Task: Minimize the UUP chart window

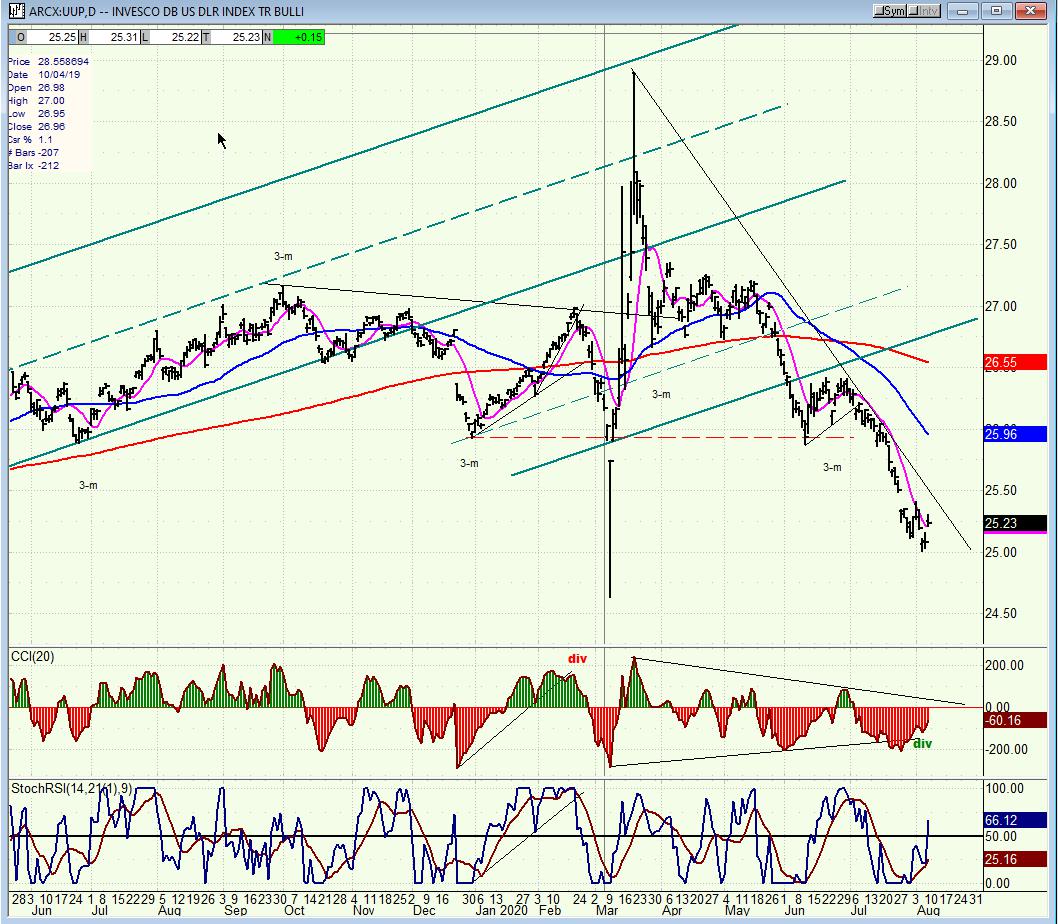Action: (963, 11)
